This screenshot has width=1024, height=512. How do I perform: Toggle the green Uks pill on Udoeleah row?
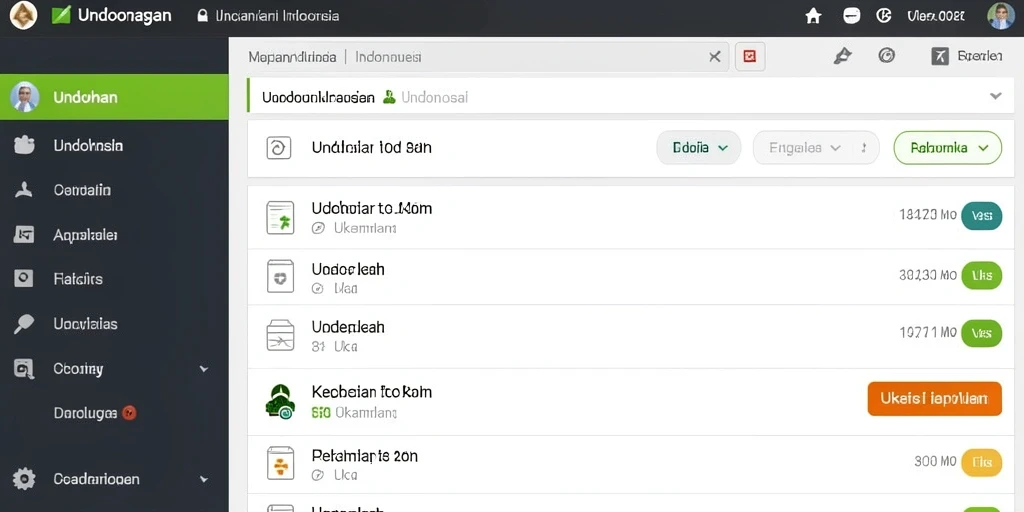click(x=982, y=276)
